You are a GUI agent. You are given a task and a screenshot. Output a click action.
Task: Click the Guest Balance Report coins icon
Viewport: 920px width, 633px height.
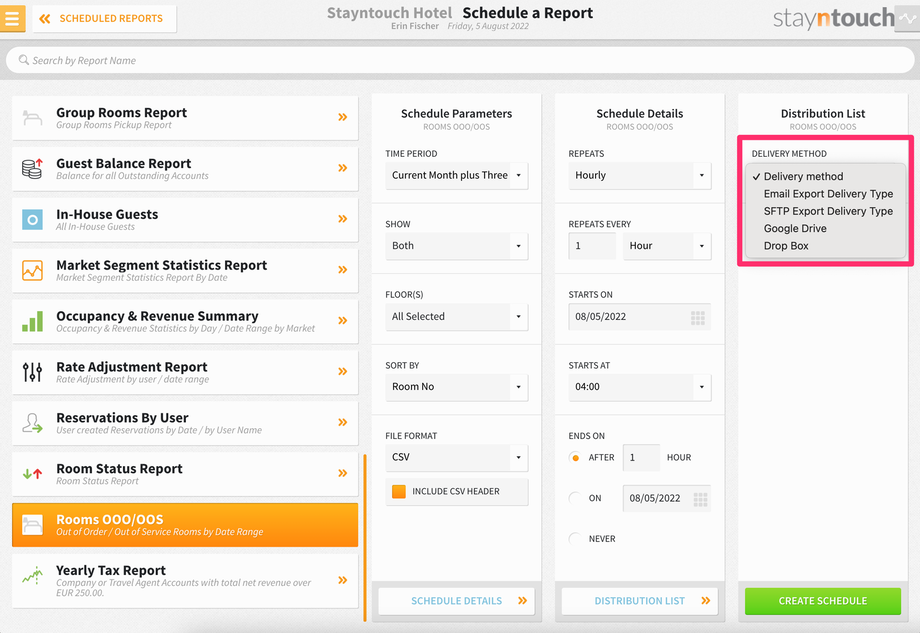pos(32,168)
